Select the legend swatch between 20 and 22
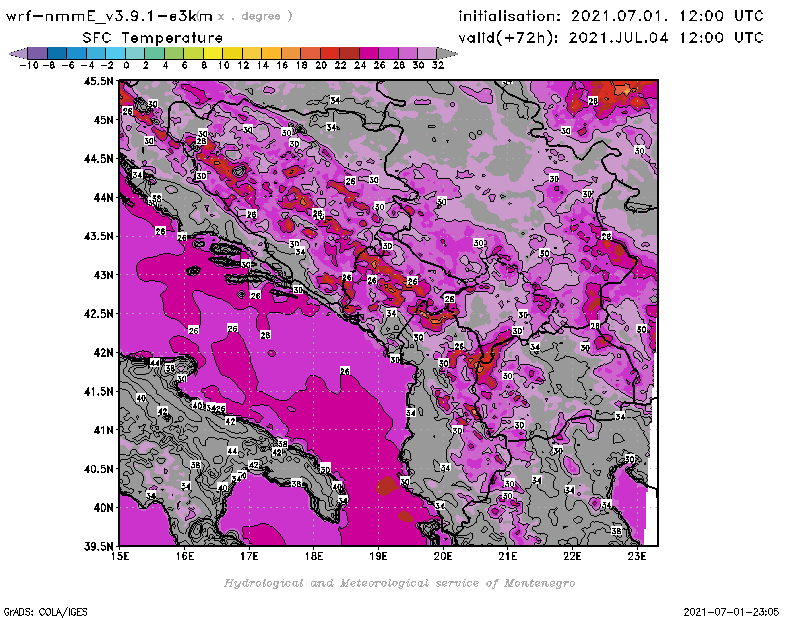 (x=329, y=52)
